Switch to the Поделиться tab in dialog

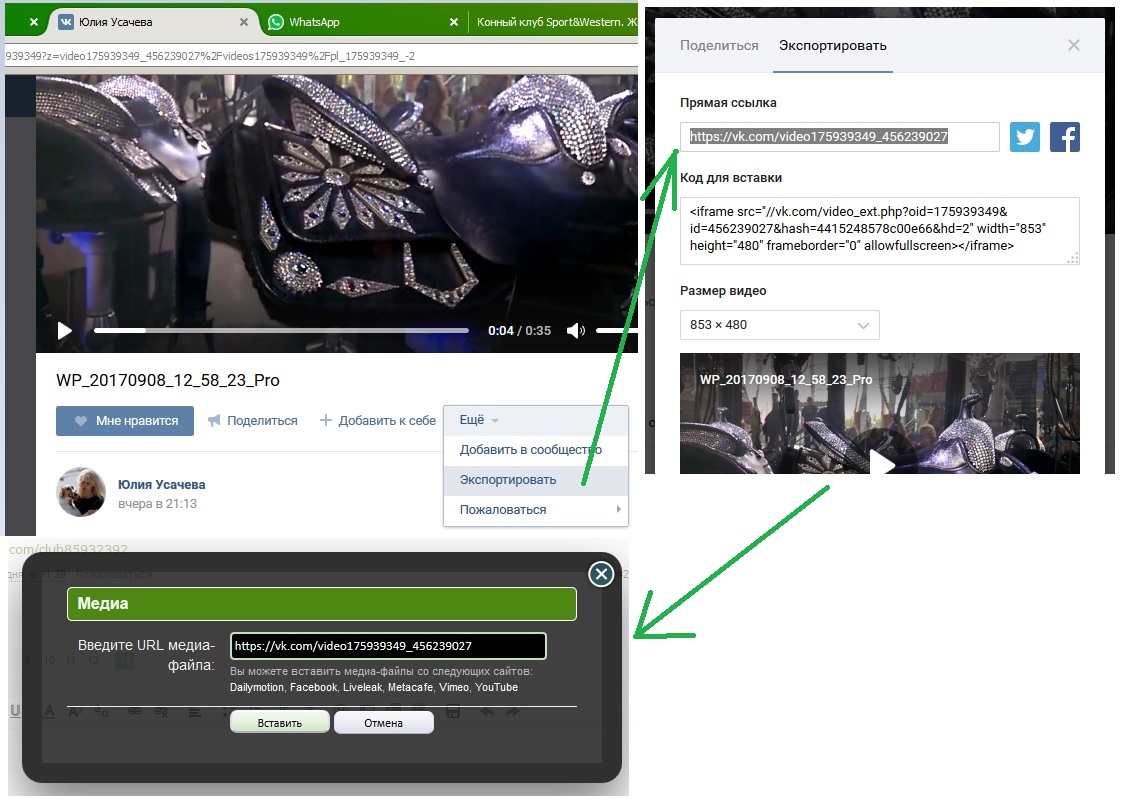(719, 46)
